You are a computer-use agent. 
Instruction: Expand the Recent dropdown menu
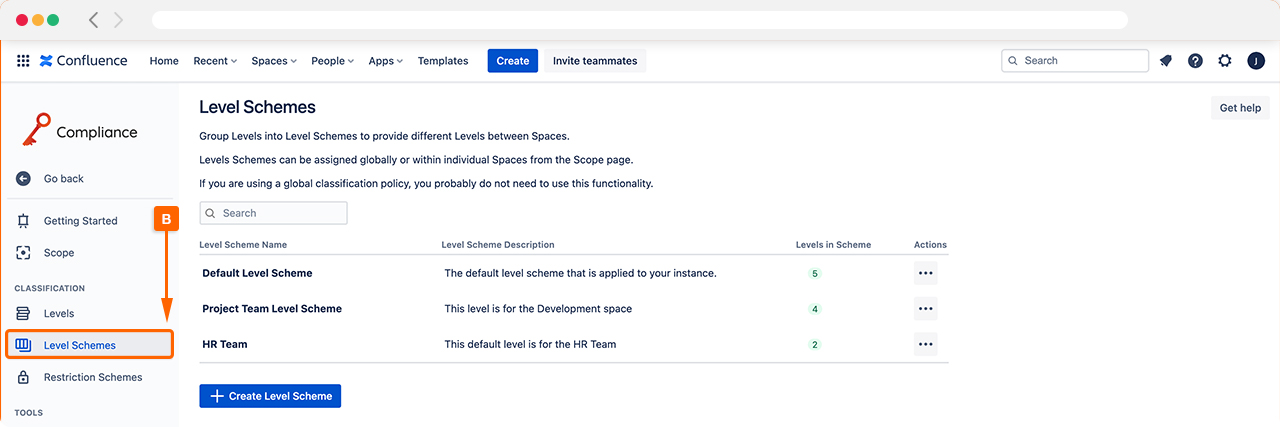point(215,61)
